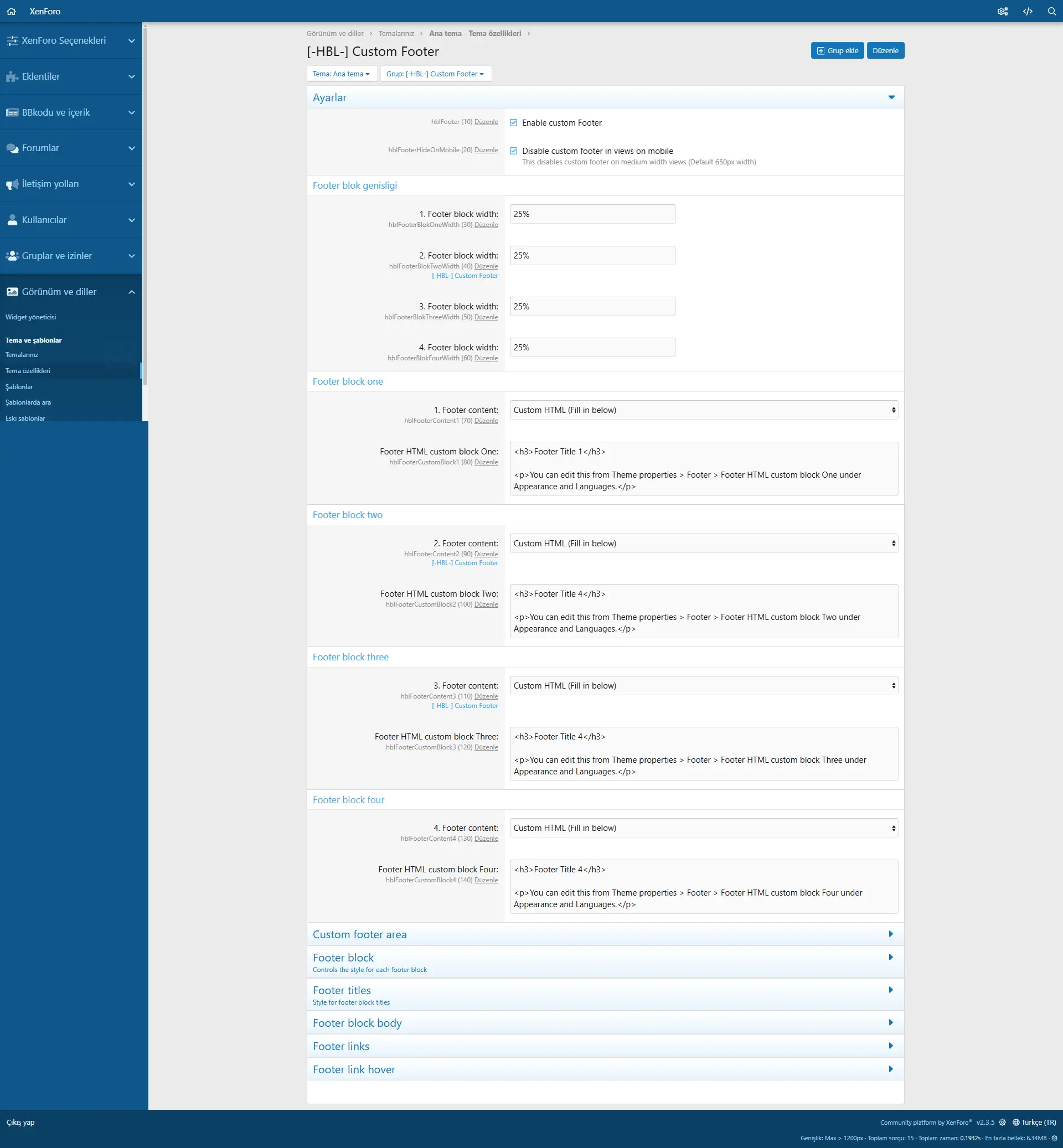Click the user account icon top-right
This screenshot has width=1063, height=1148.
(1002, 10)
